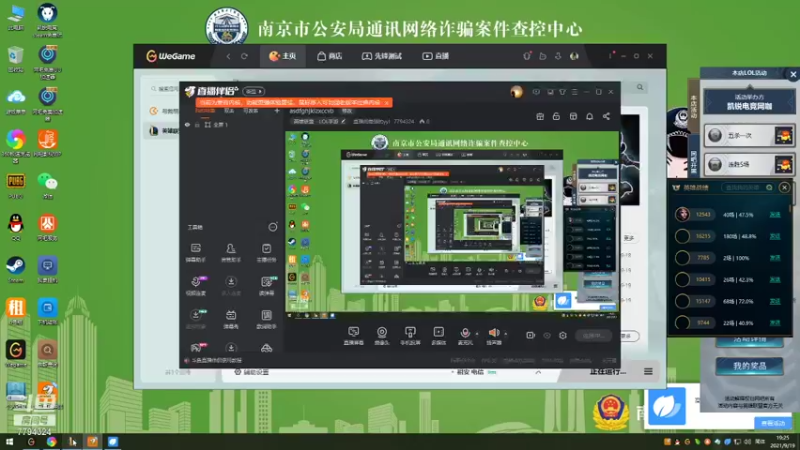Click bell notification icon in 直播伴侣

pos(589,116)
